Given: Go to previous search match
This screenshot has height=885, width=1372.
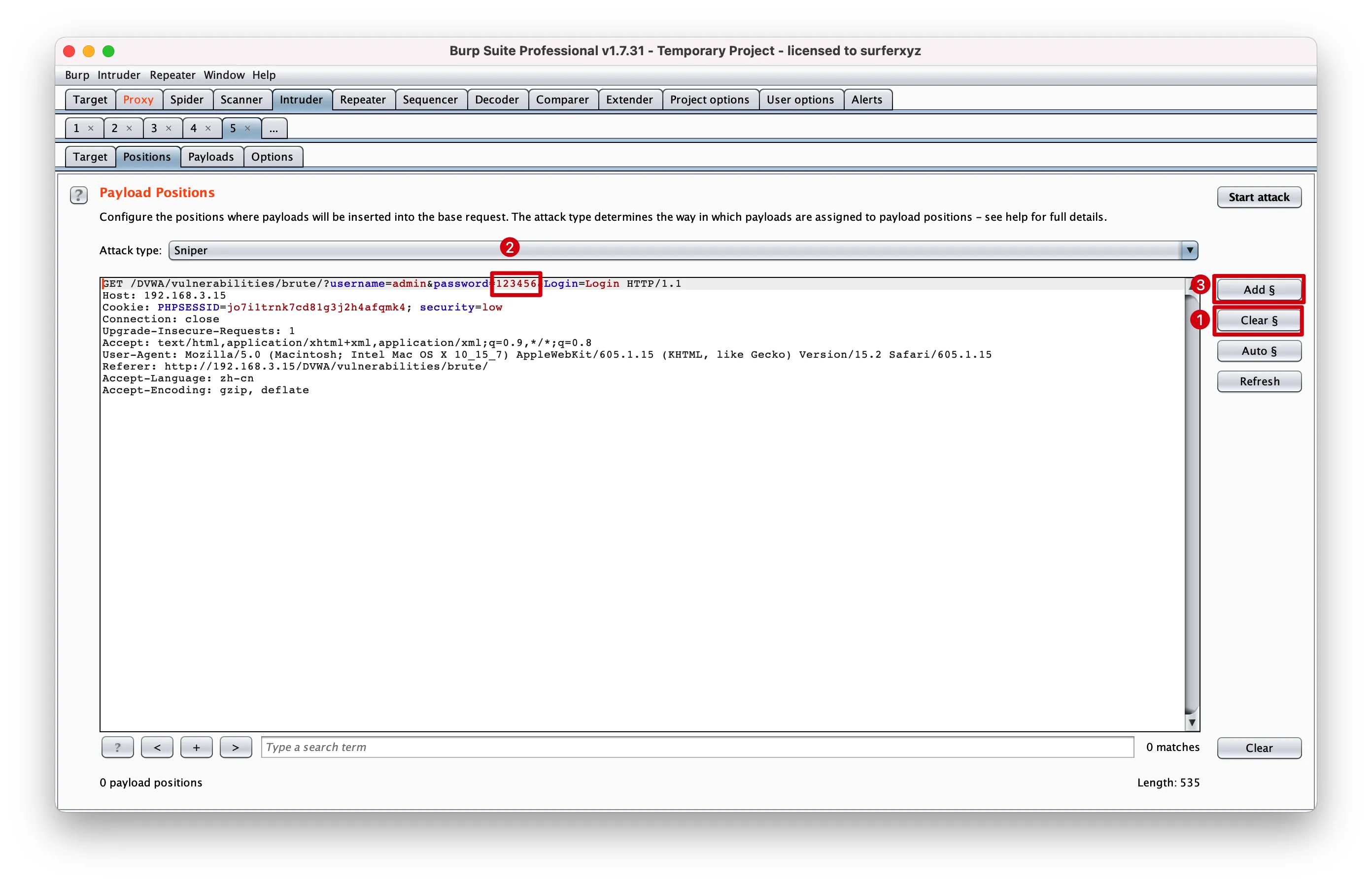Looking at the screenshot, I should pos(157,747).
